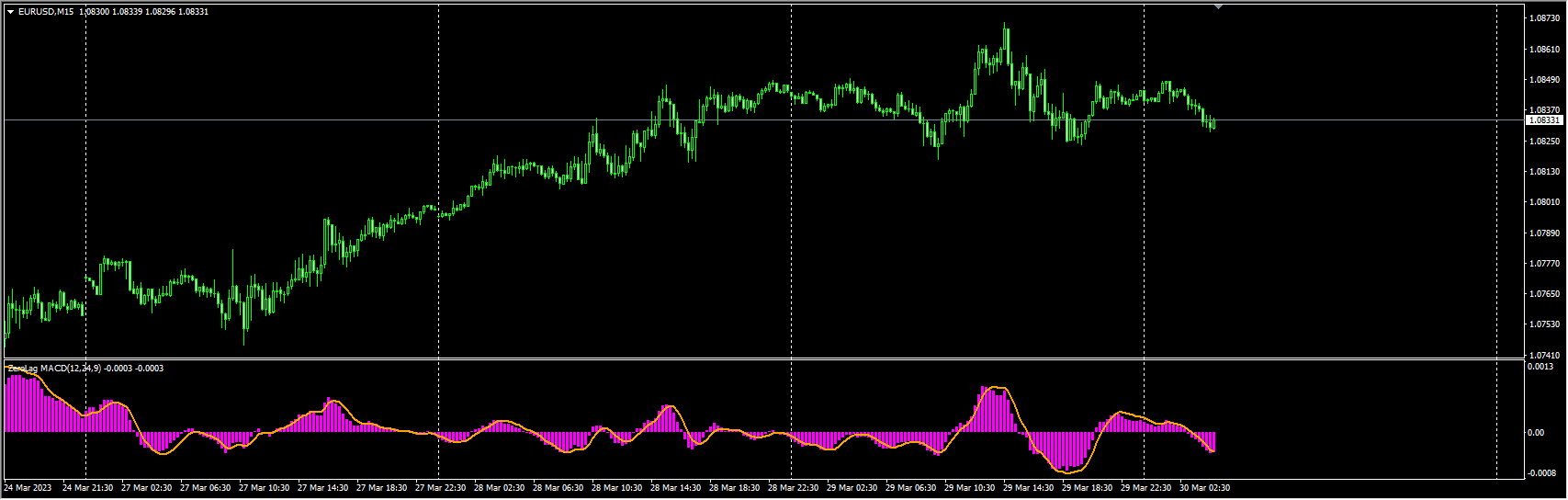Click the 28 Mar 14:30 time label

coord(676,488)
